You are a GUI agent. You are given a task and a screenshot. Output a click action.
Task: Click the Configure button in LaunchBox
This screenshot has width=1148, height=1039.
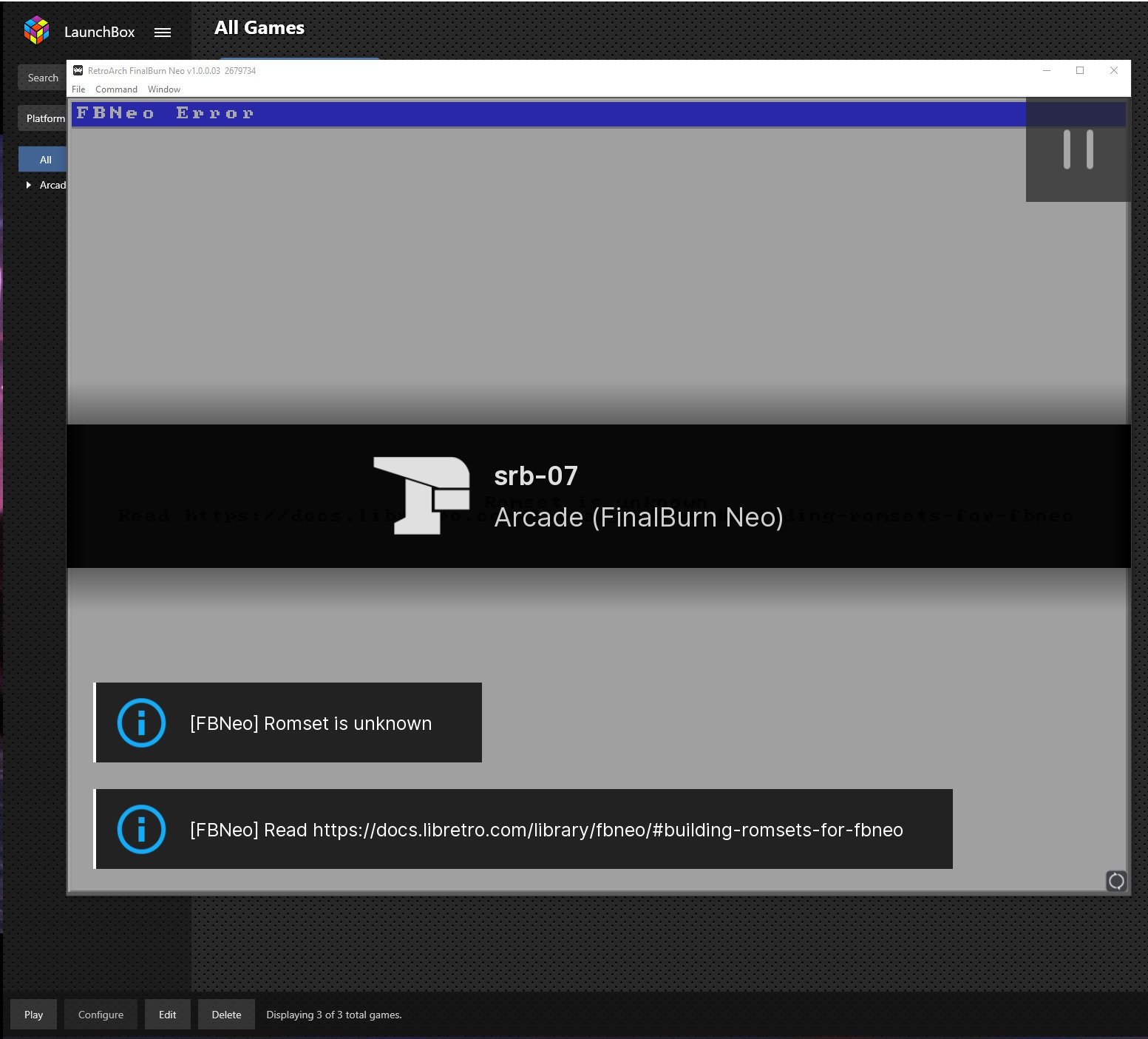101,1015
